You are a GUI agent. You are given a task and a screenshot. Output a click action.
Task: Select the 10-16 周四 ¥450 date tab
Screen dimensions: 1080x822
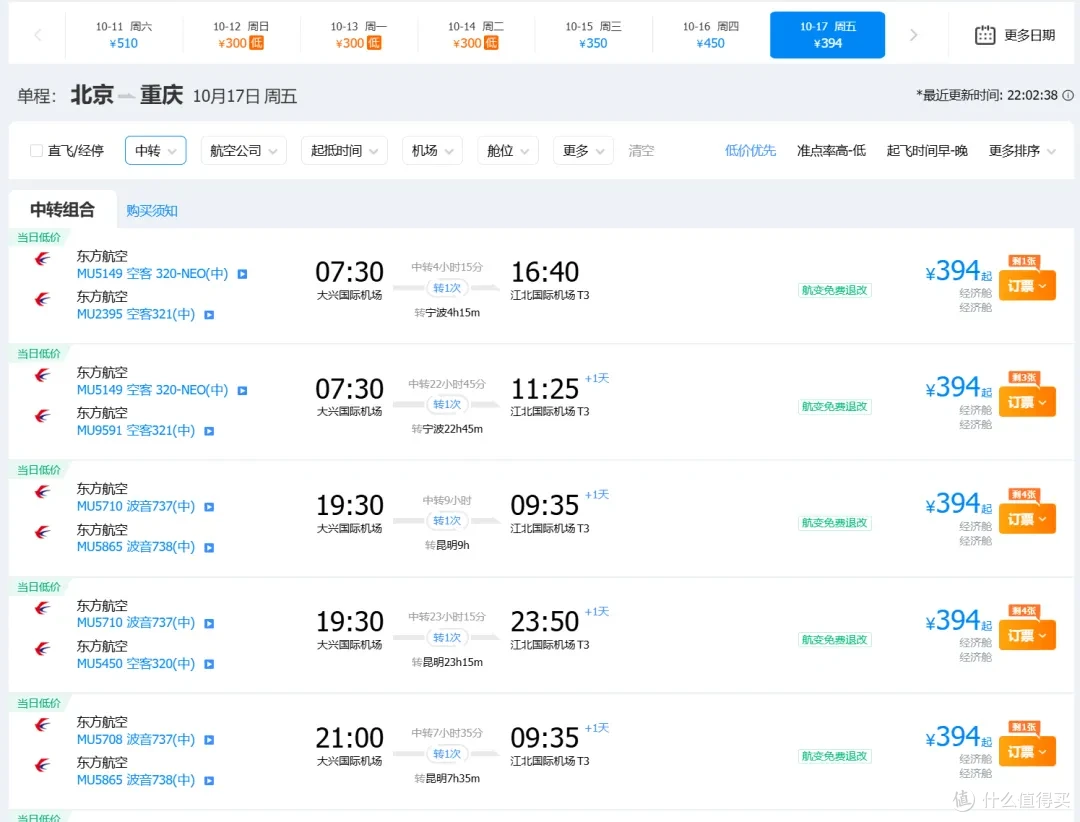coord(710,35)
